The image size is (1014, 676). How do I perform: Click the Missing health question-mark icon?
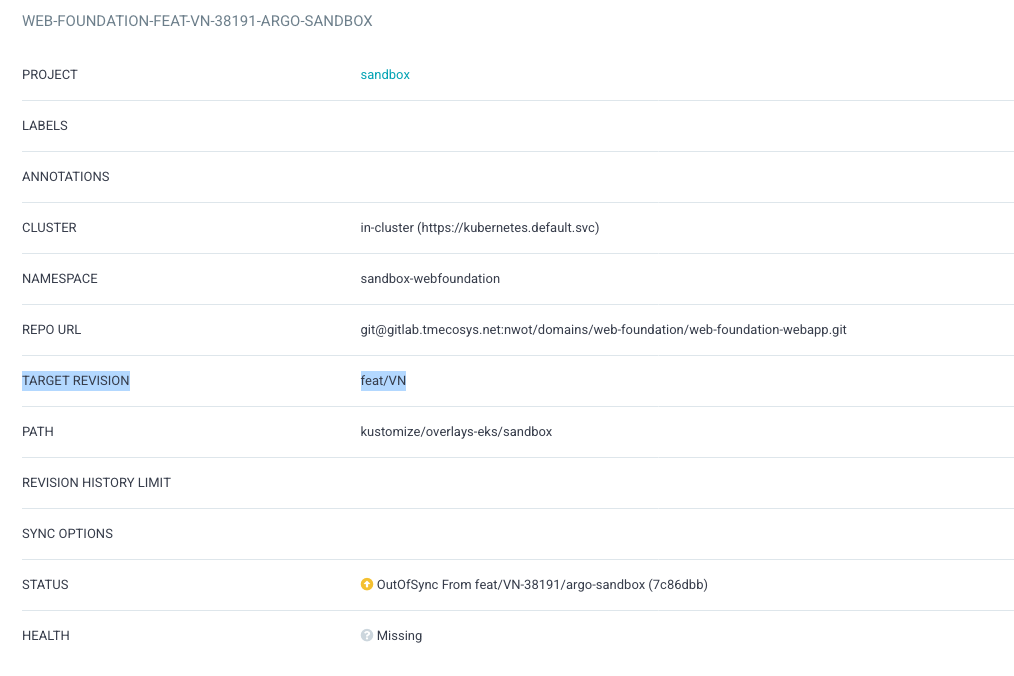pos(367,635)
